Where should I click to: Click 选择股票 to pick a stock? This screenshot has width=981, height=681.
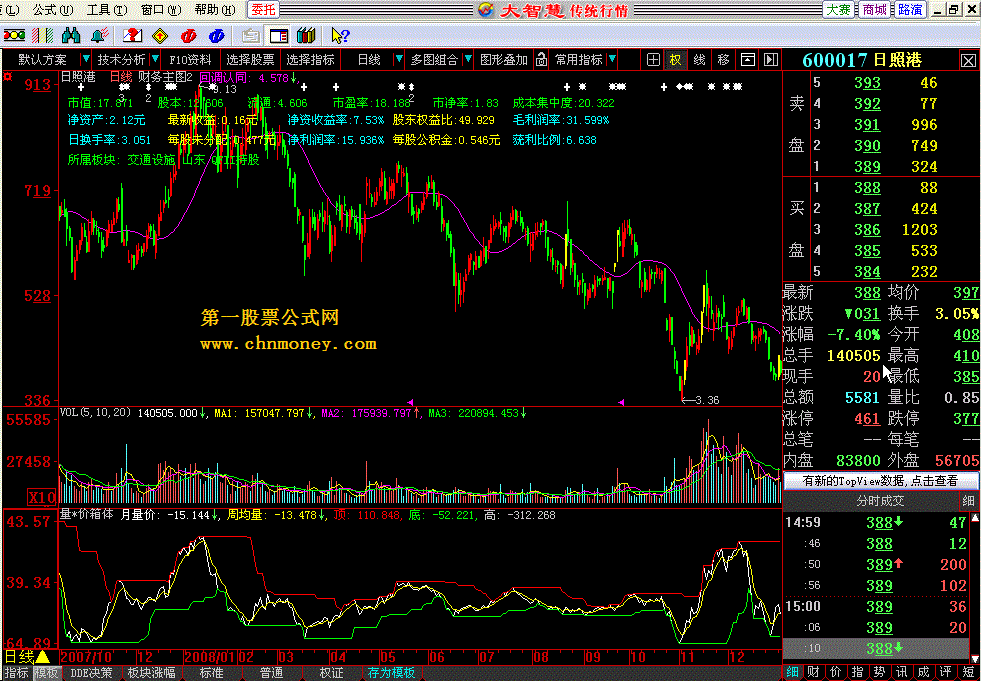(x=250, y=60)
